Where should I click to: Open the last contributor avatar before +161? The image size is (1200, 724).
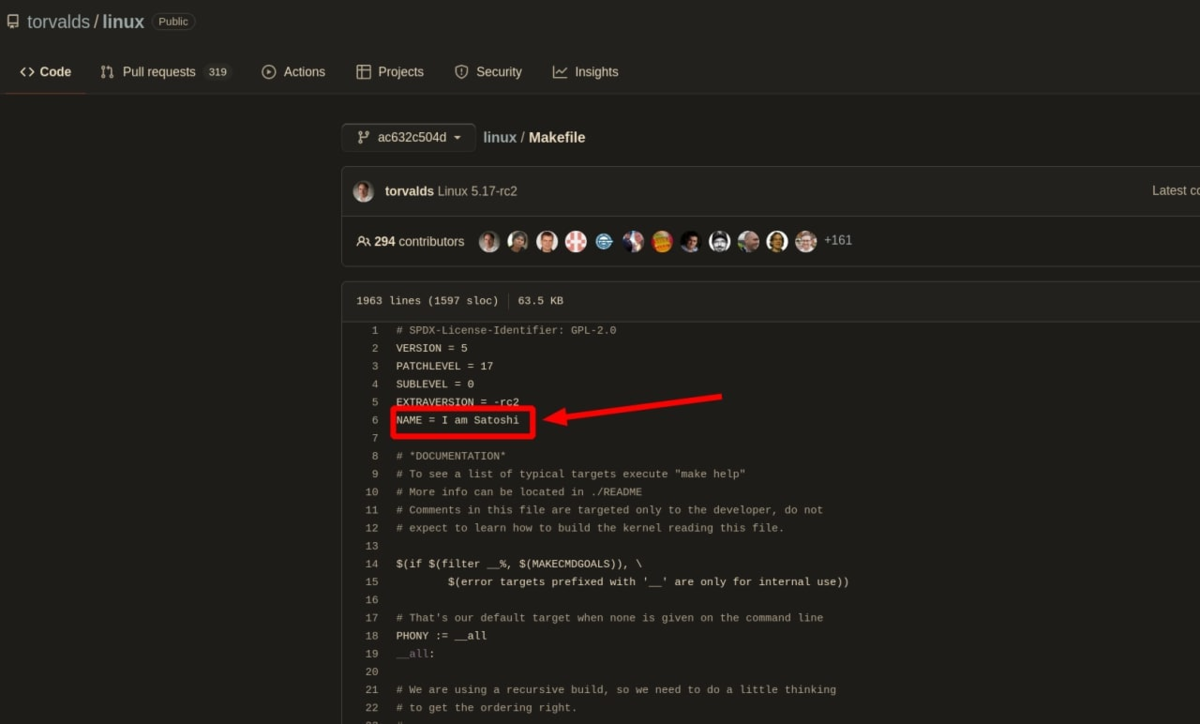click(x=806, y=241)
